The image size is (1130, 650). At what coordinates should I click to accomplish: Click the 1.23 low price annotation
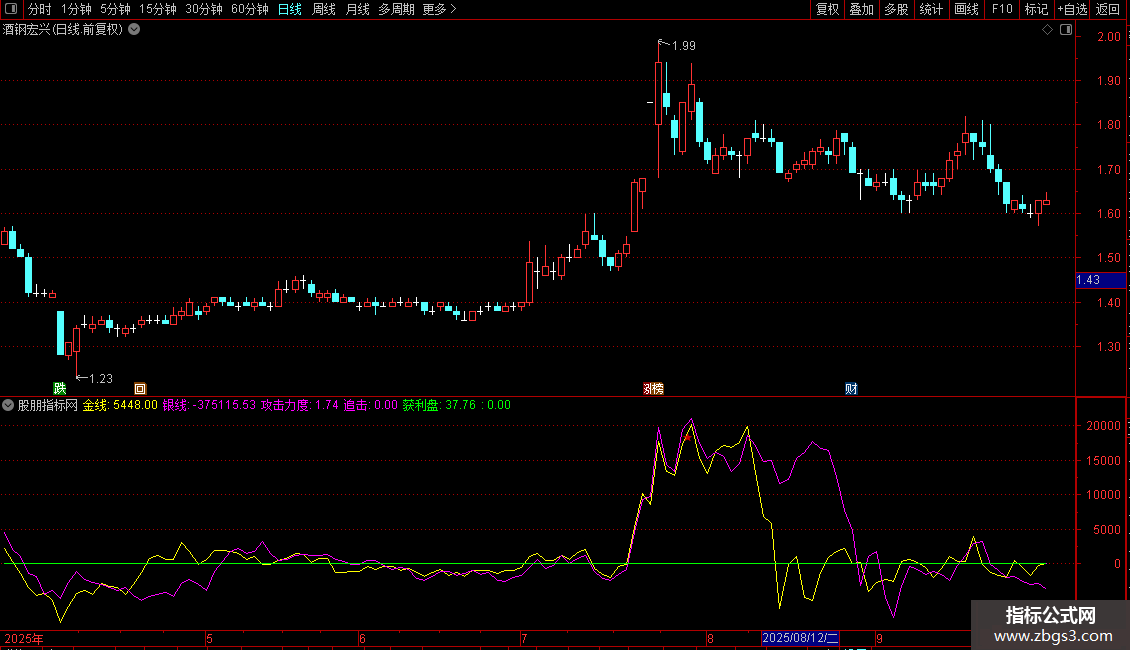101,378
